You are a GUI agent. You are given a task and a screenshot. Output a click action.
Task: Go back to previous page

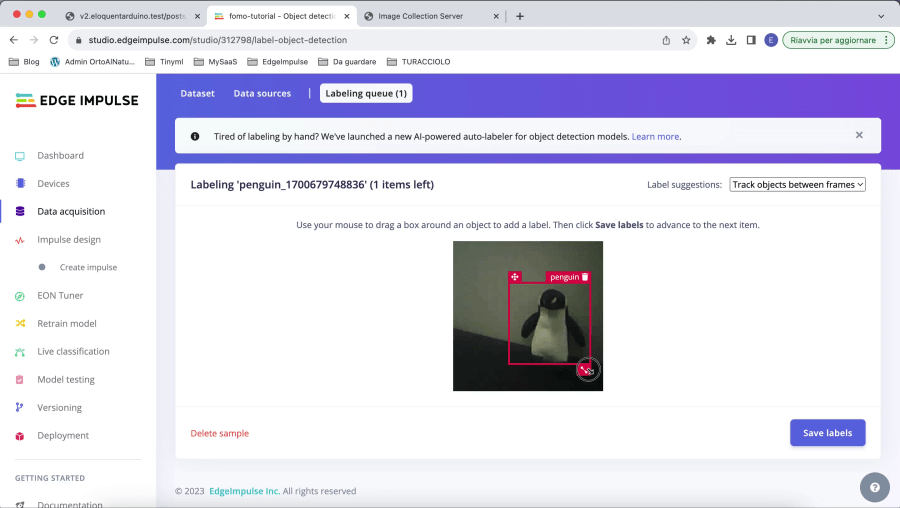[x=14, y=40]
